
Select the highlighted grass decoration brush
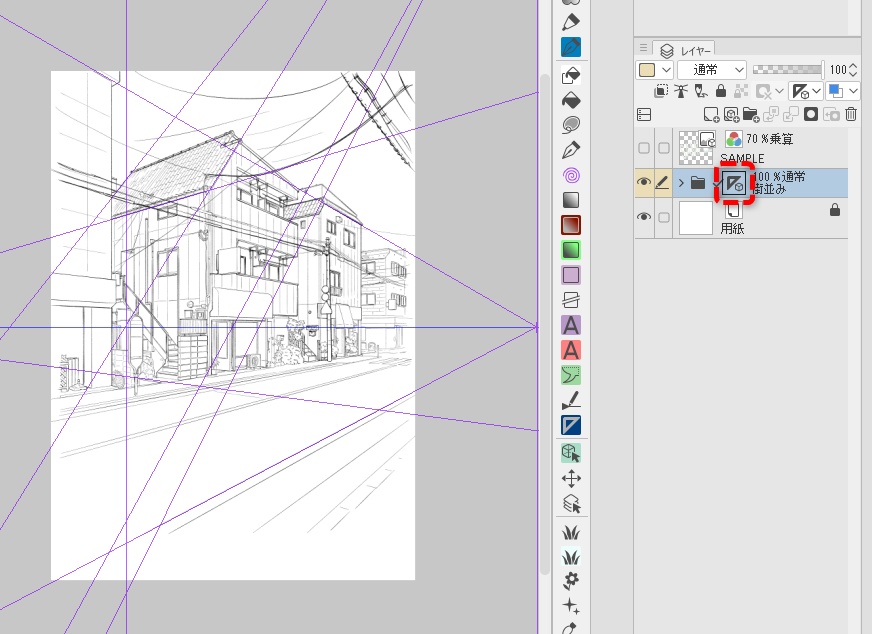571,557
